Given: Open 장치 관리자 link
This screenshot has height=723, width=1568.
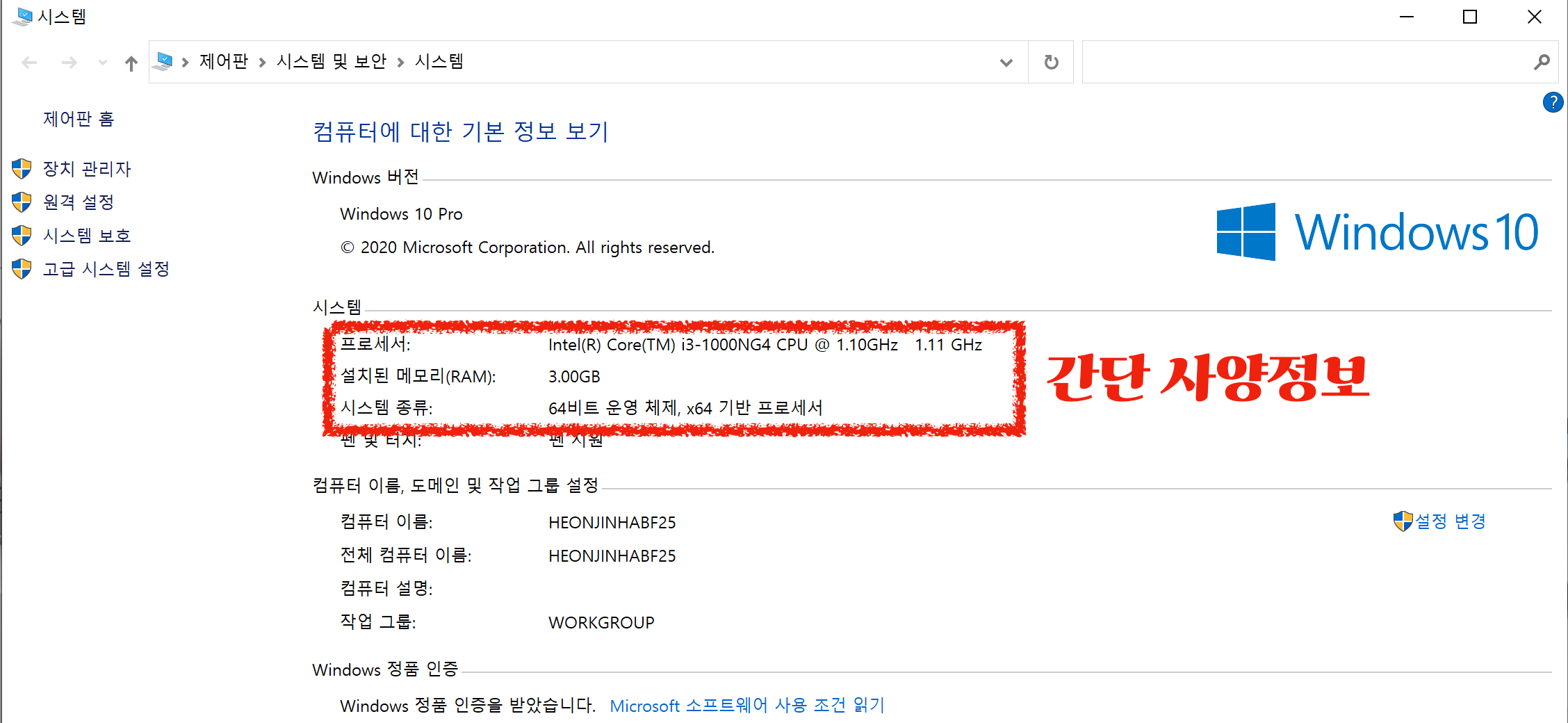Looking at the screenshot, I should [x=87, y=169].
